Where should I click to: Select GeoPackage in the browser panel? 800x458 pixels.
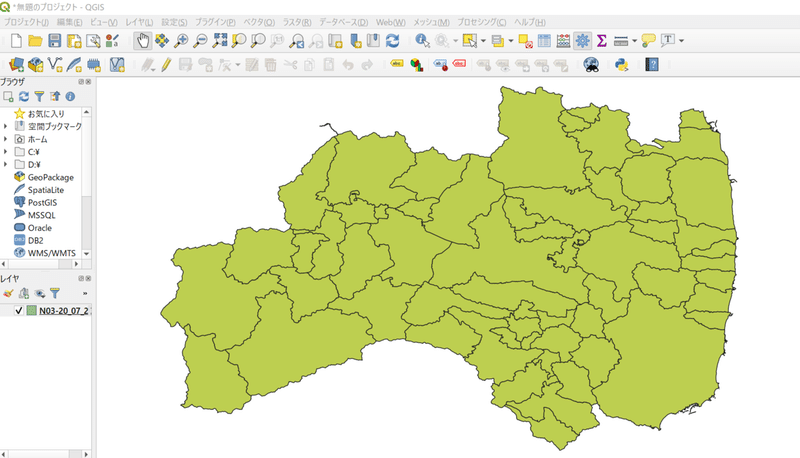51,177
